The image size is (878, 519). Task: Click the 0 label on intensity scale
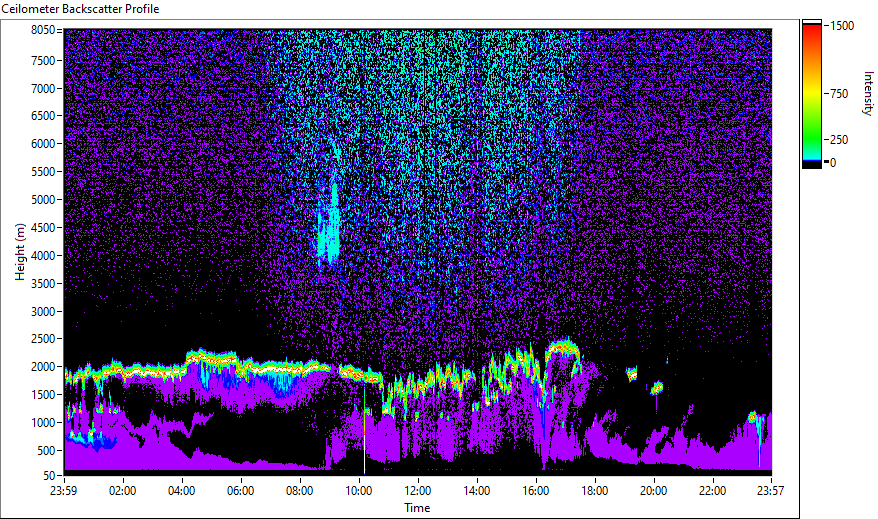tap(833, 163)
